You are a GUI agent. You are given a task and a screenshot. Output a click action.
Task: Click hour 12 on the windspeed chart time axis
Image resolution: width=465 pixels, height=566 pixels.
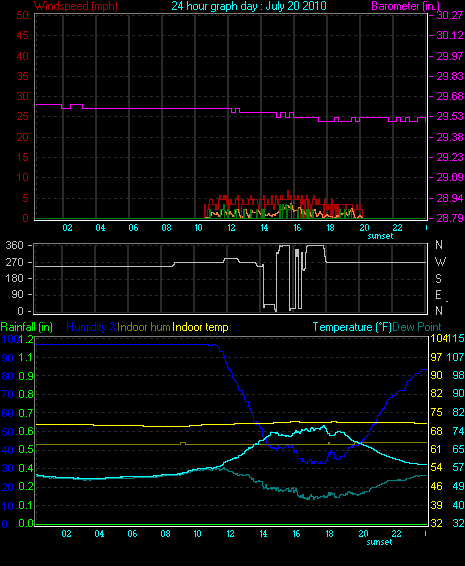(x=231, y=228)
